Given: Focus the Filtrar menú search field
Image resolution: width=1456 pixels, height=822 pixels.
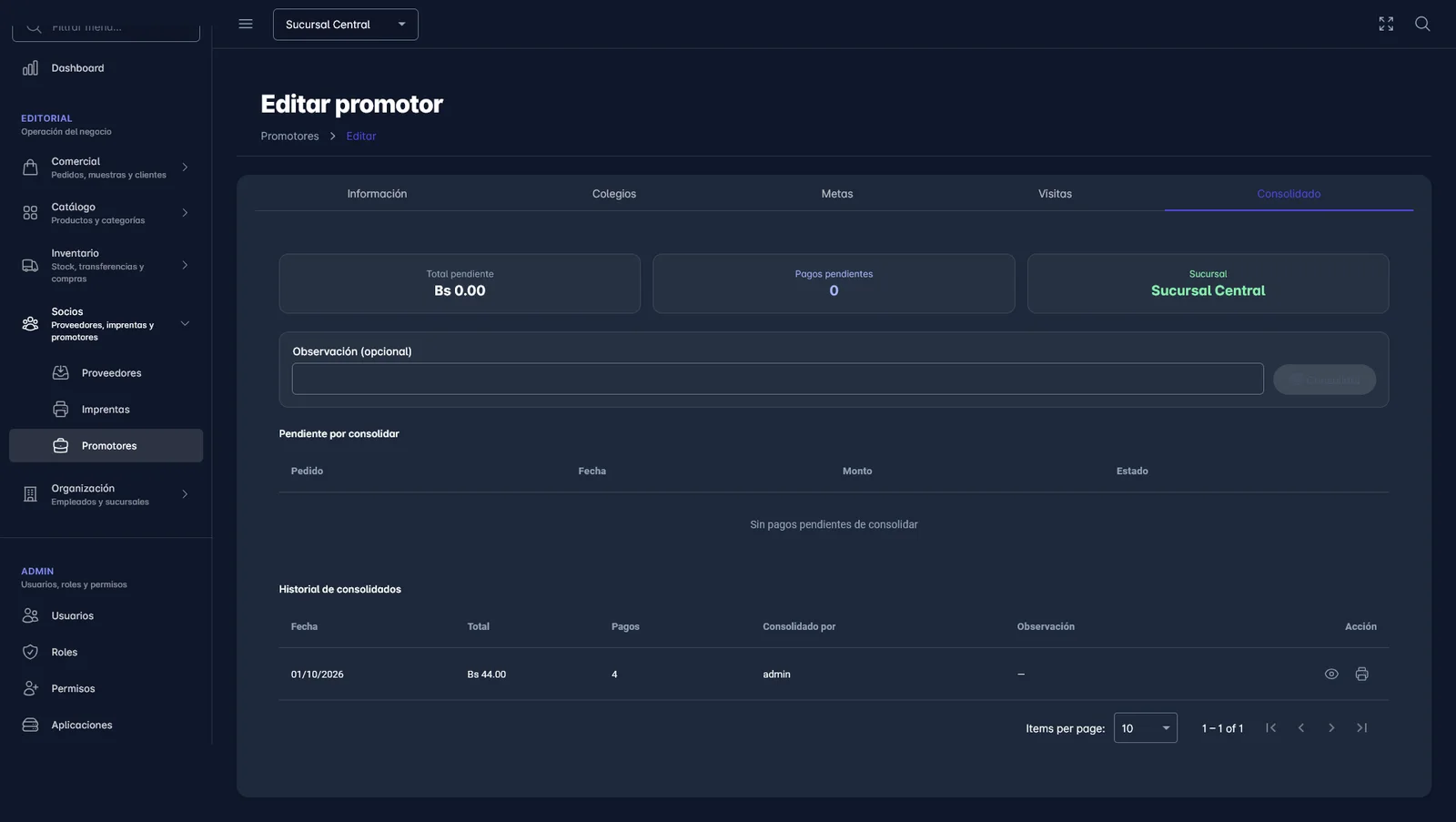Looking at the screenshot, I should click(x=106, y=28).
